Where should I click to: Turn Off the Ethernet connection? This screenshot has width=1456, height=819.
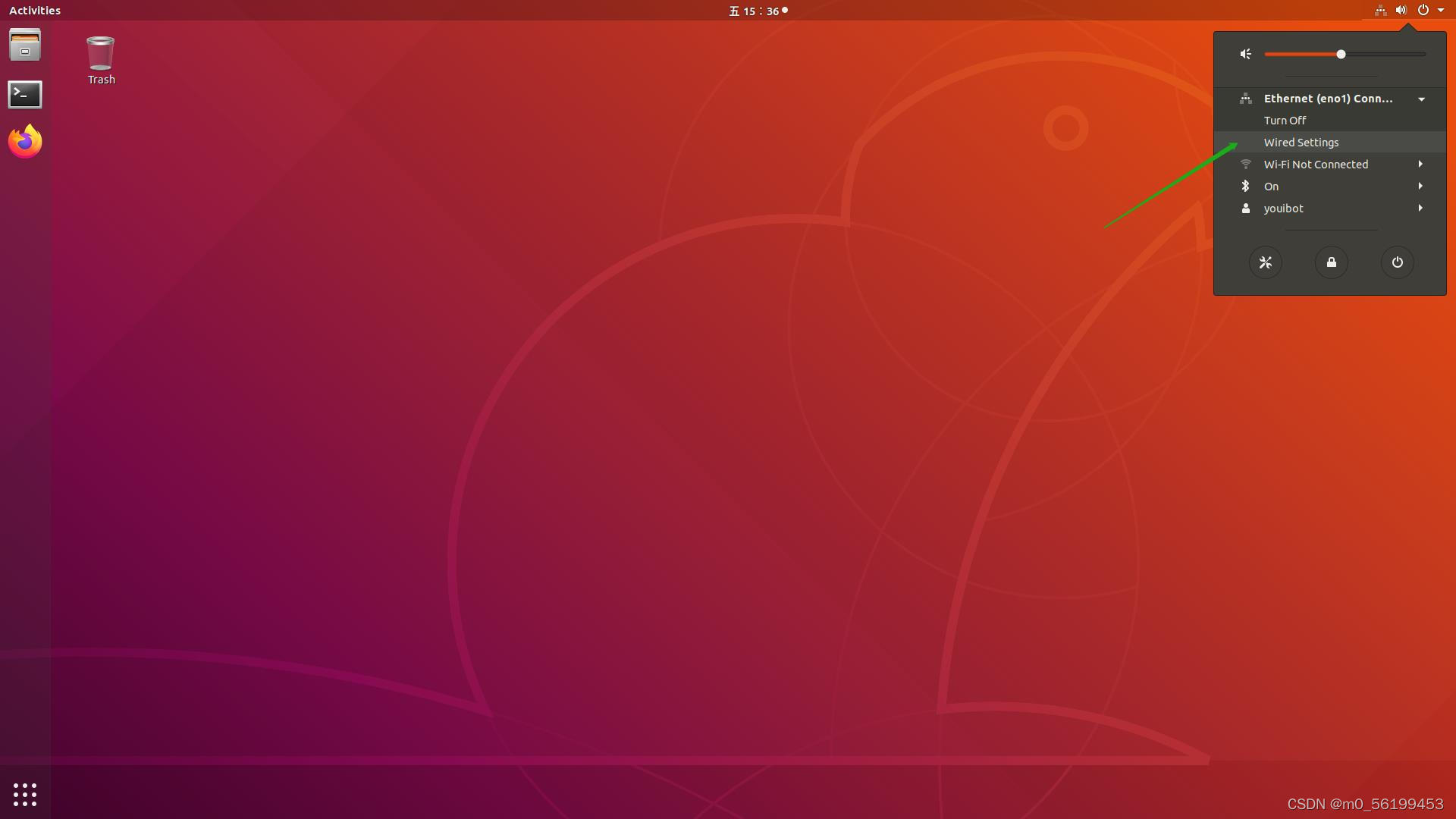click(1285, 121)
